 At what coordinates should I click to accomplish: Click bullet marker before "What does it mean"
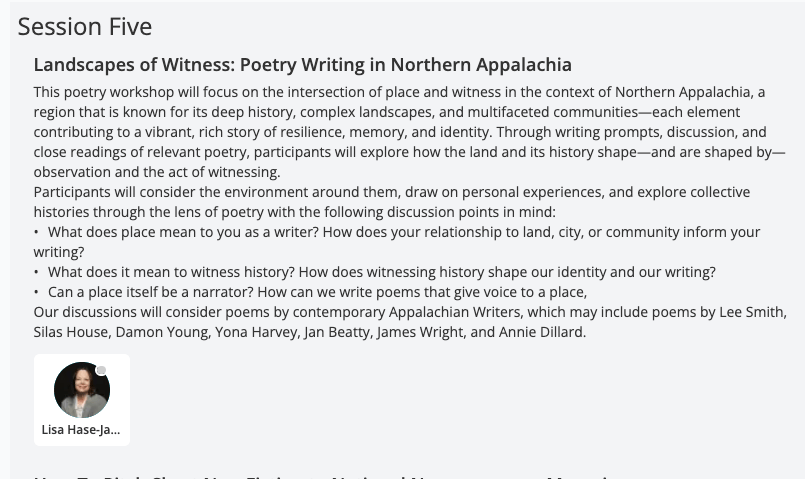click(x=37, y=272)
